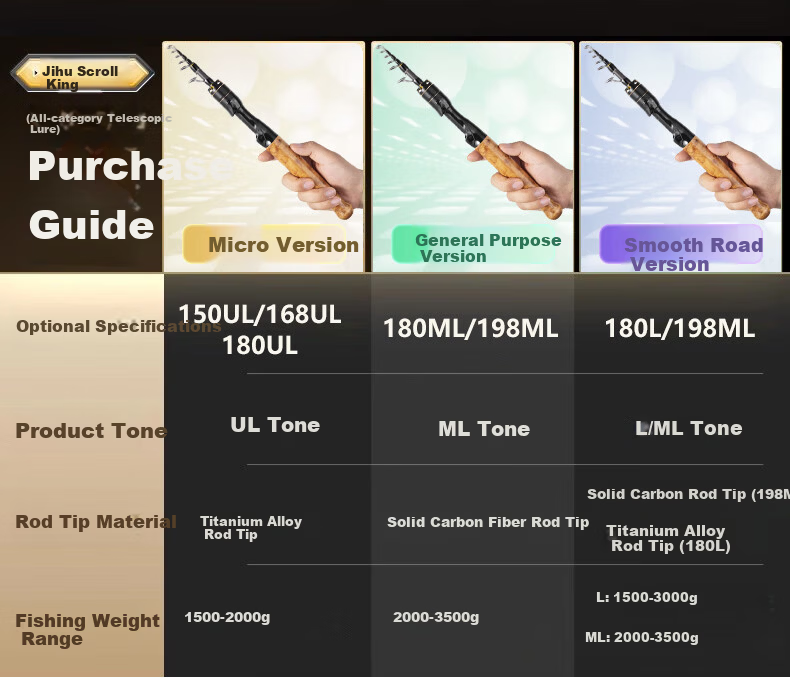Click the Jihu Scroll King badge

pos(82,74)
